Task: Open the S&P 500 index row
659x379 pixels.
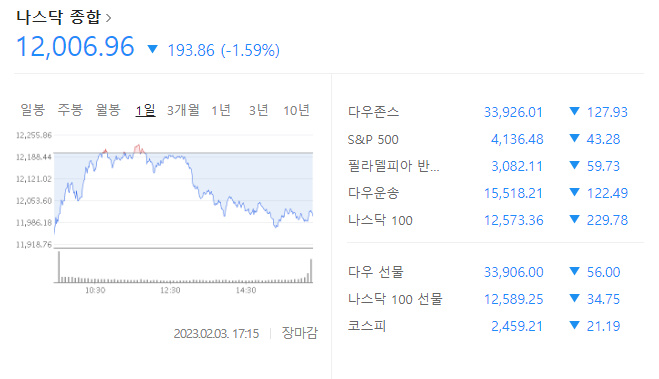Action: [488, 139]
